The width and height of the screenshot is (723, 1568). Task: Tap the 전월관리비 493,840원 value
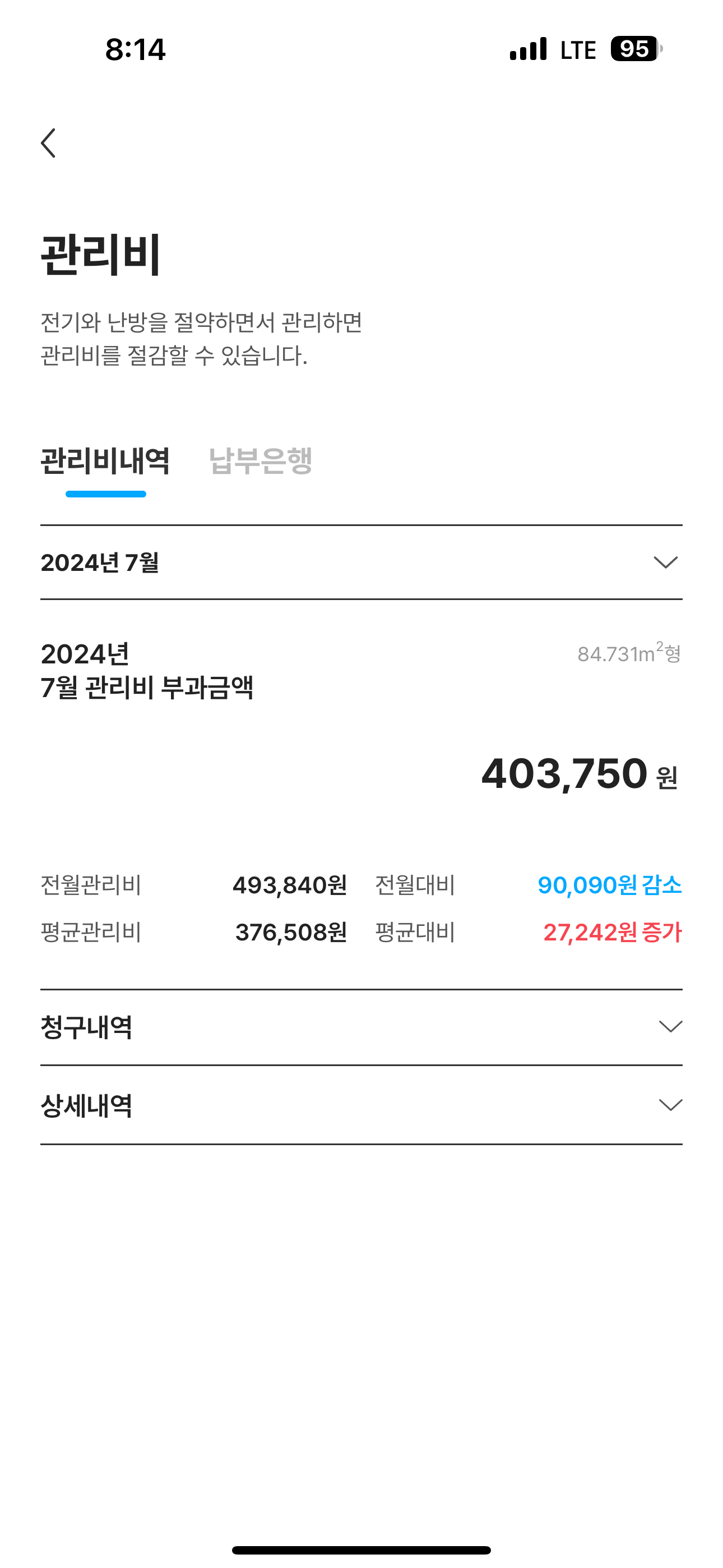tap(290, 885)
